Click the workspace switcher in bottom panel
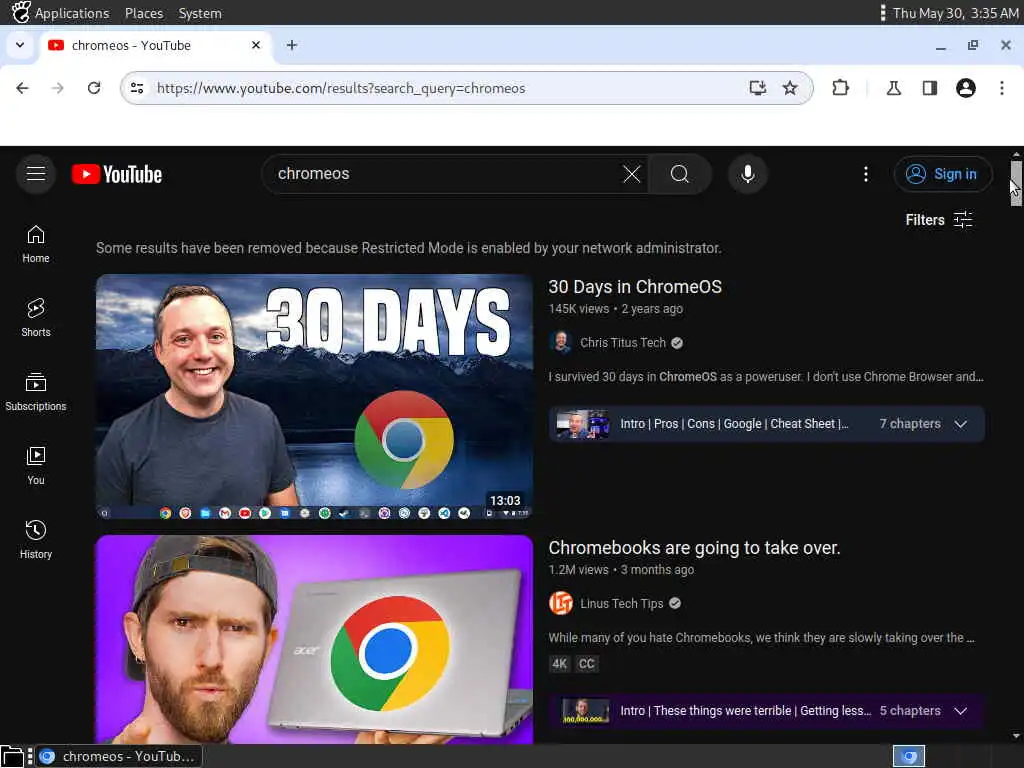Screen dimensions: 1024x768 (x=908, y=756)
